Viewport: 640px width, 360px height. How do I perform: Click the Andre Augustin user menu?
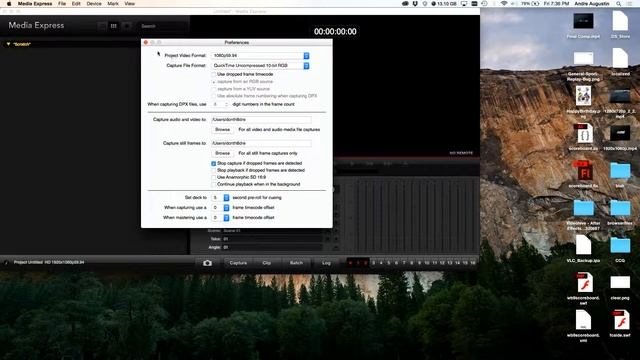[592, 4]
